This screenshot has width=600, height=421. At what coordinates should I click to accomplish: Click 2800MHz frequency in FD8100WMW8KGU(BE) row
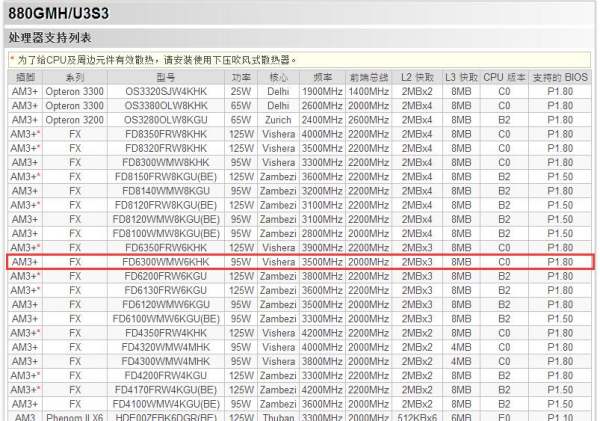322,233
